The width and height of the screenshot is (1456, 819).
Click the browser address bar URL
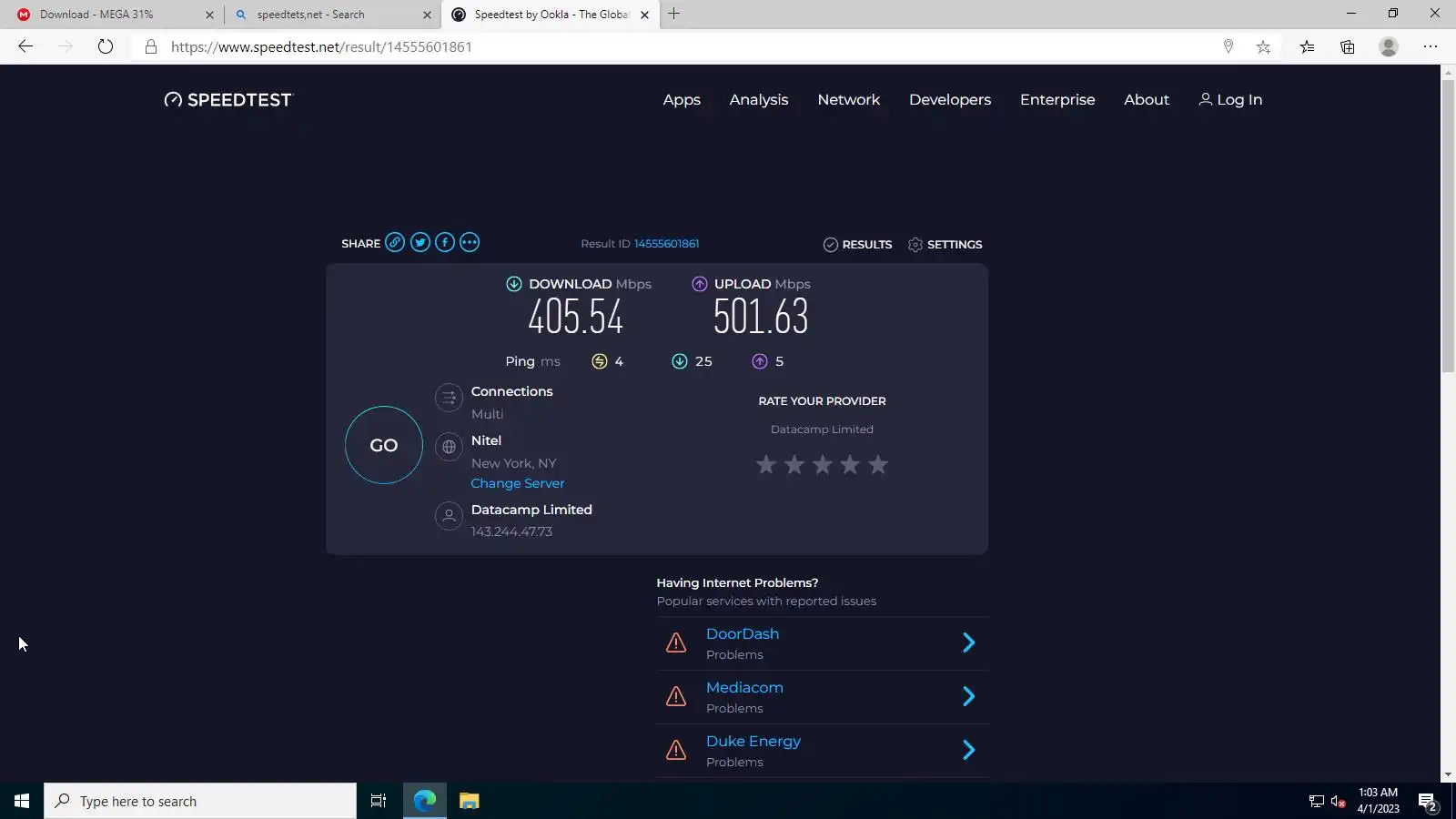[x=321, y=47]
